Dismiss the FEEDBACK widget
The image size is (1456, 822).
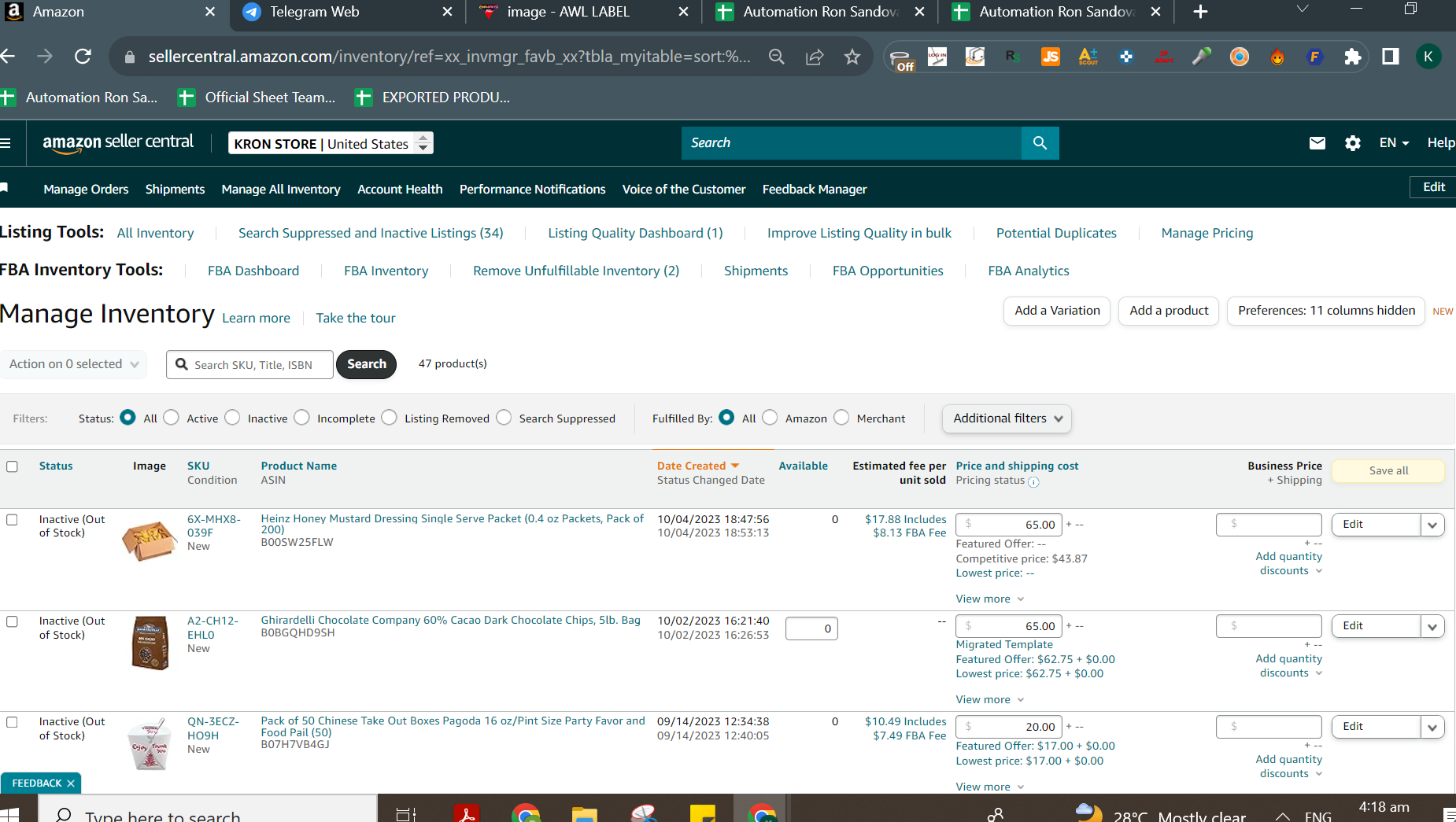coord(71,783)
